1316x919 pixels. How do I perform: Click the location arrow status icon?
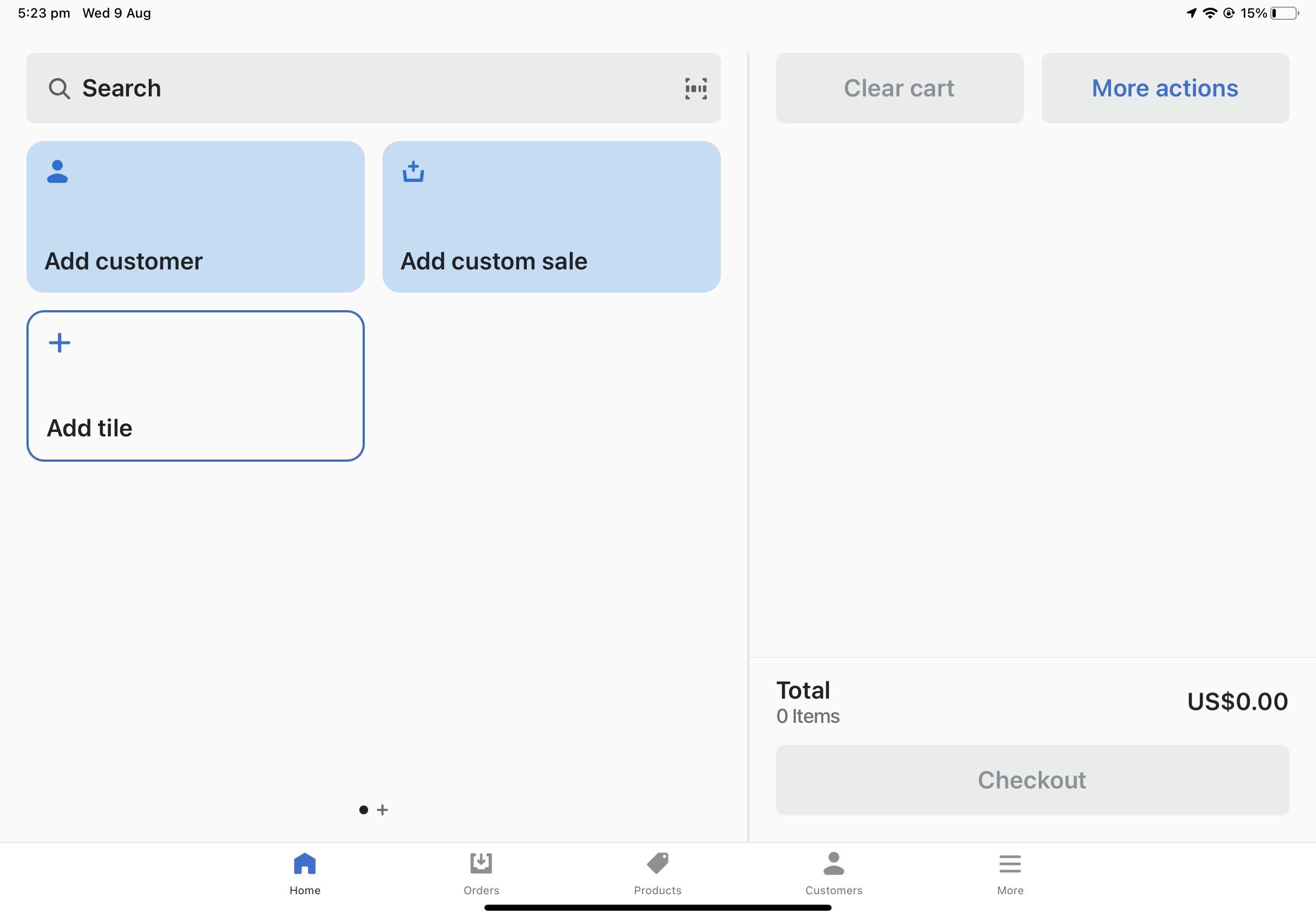[1191, 13]
